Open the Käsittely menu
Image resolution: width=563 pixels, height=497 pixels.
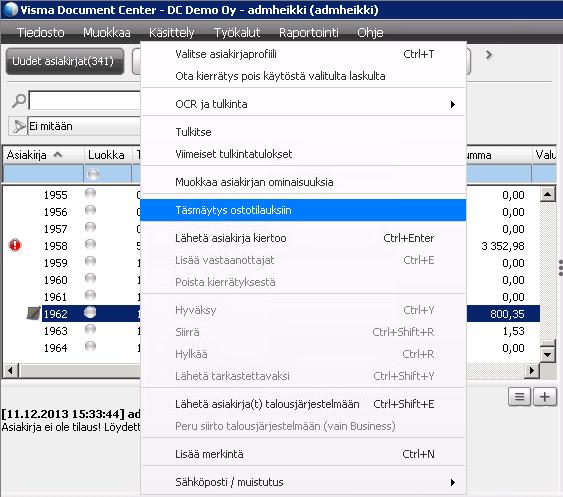tap(172, 33)
